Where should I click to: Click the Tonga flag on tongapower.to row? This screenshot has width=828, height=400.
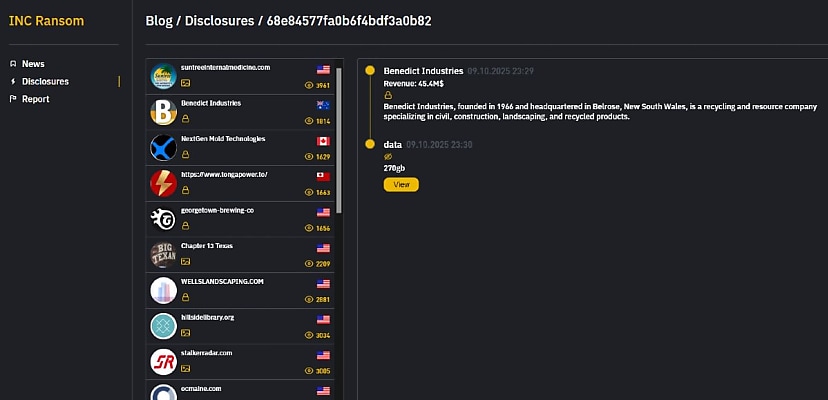pyautogui.click(x=323, y=176)
